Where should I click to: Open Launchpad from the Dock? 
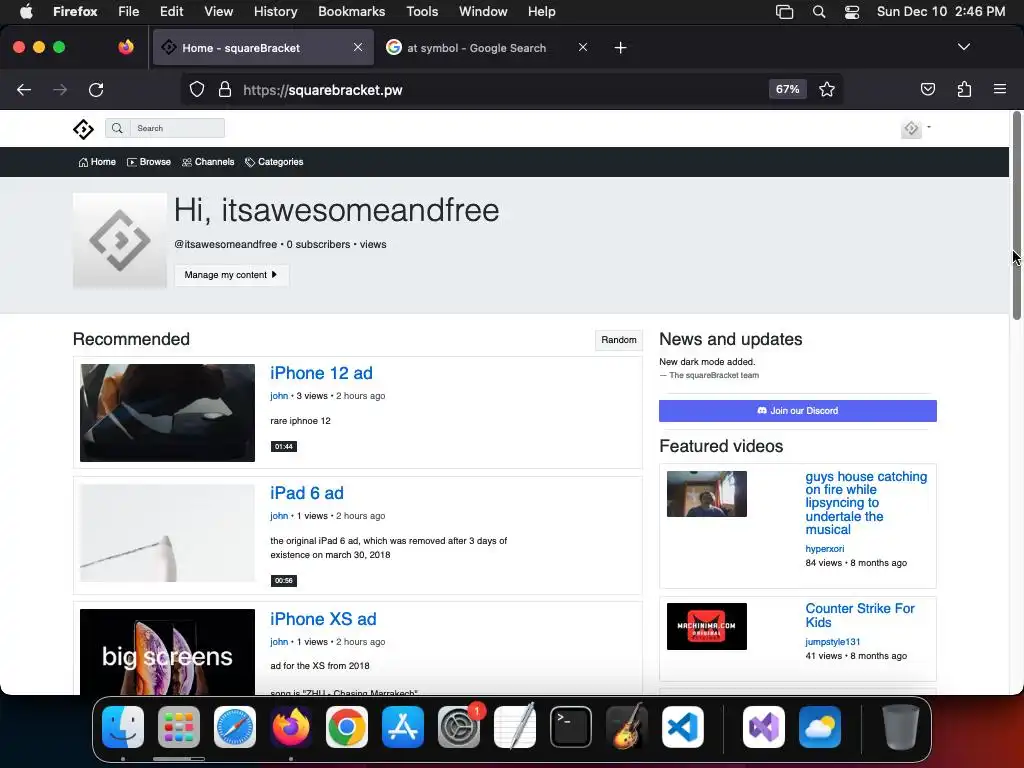179,727
